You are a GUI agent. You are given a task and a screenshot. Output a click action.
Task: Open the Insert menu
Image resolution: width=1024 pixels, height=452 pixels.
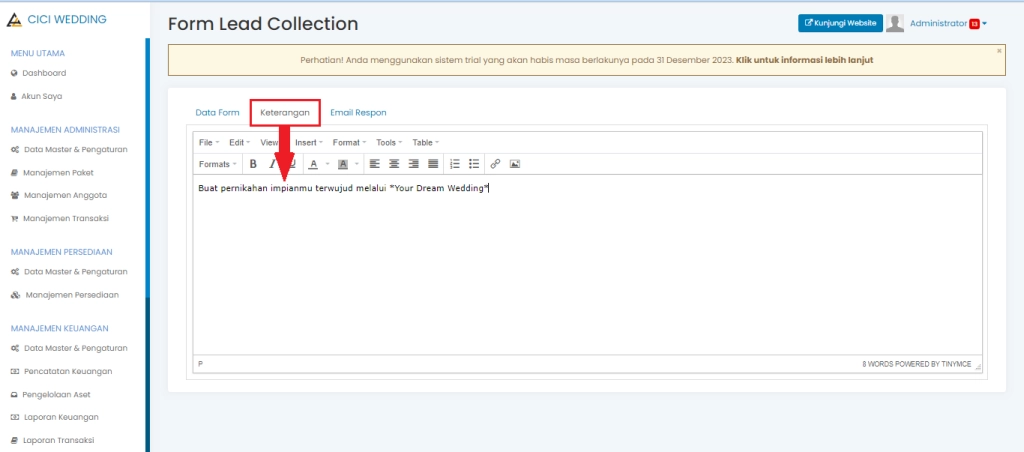[x=309, y=142]
